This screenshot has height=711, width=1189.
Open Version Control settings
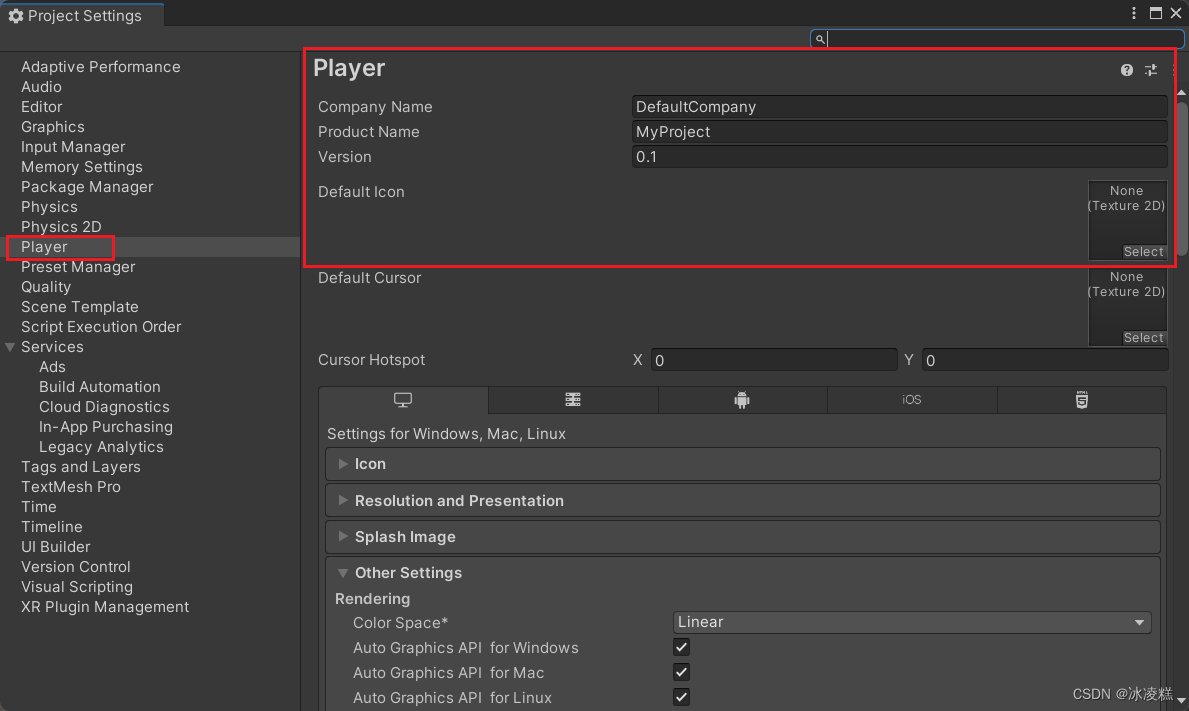[x=76, y=567]
